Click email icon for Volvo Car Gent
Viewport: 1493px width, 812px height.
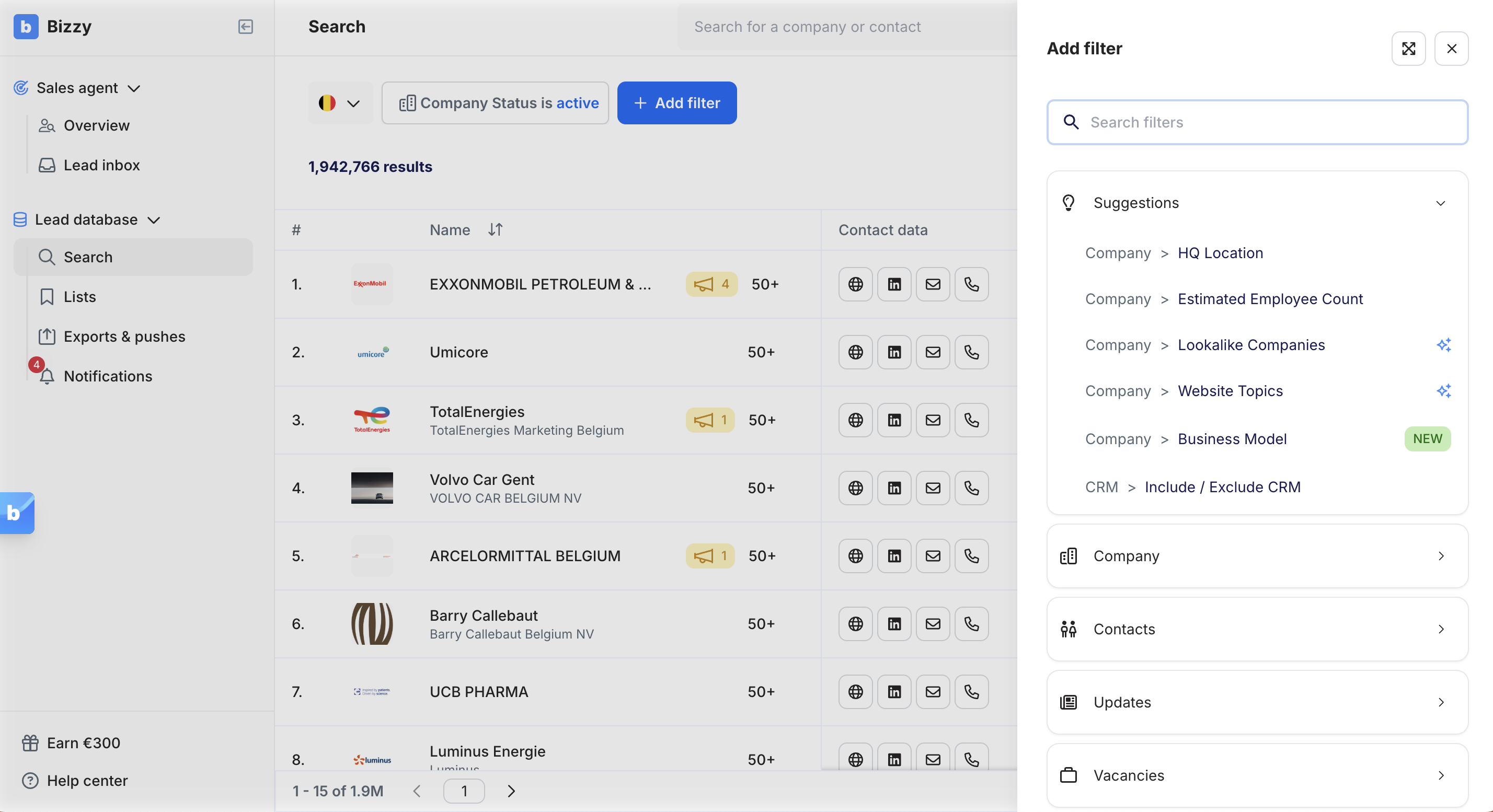(x=933, y=488)
